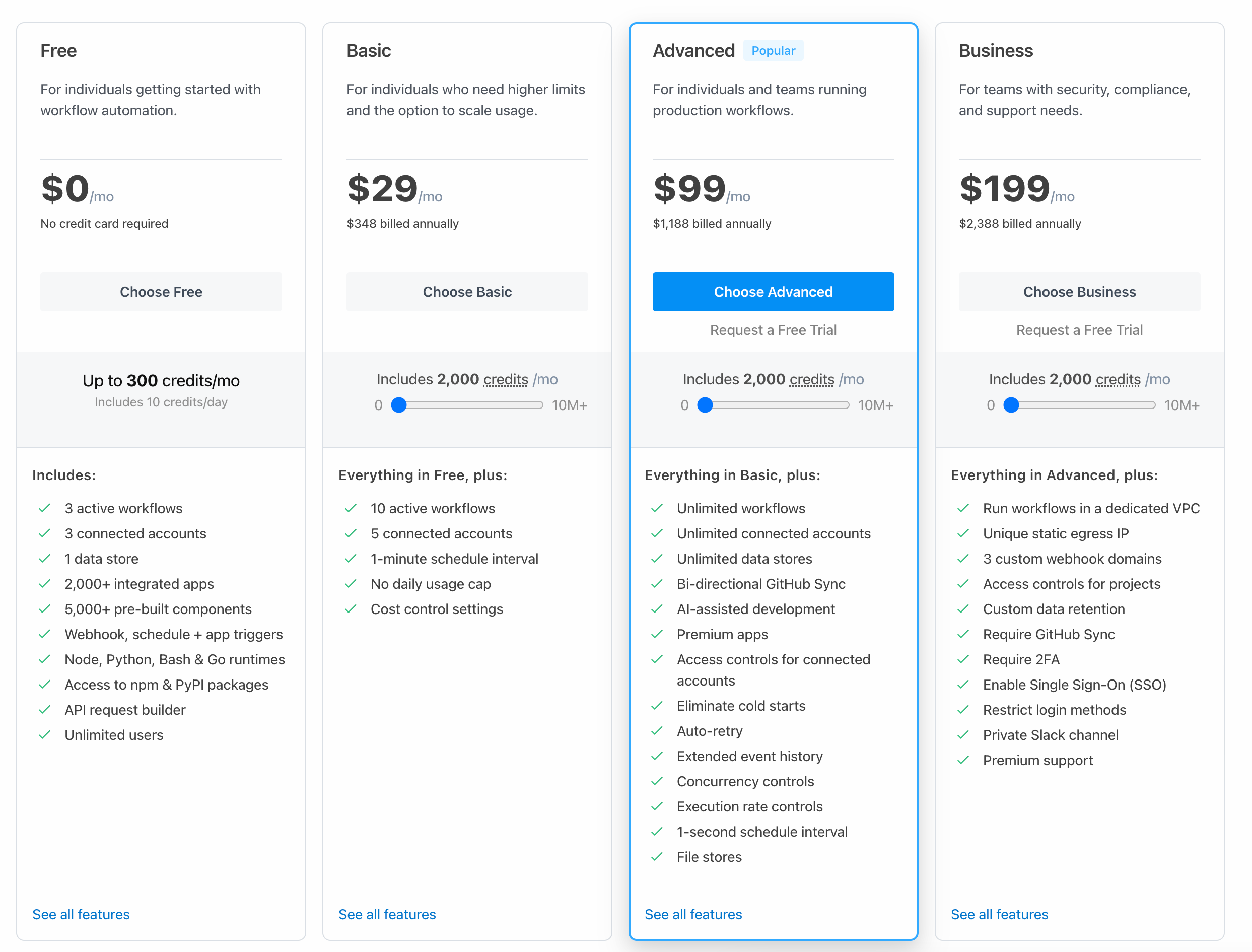Image resolution: width=1252 pixels, height=952 pixels.
Task: Request a Free Trial under Business
Action: click(1079, 330)
